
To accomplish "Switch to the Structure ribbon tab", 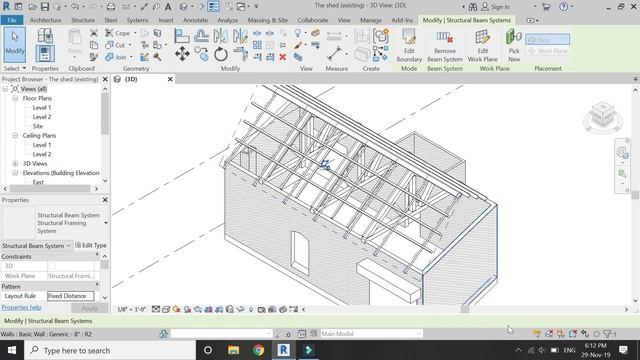I will [83, 20].
